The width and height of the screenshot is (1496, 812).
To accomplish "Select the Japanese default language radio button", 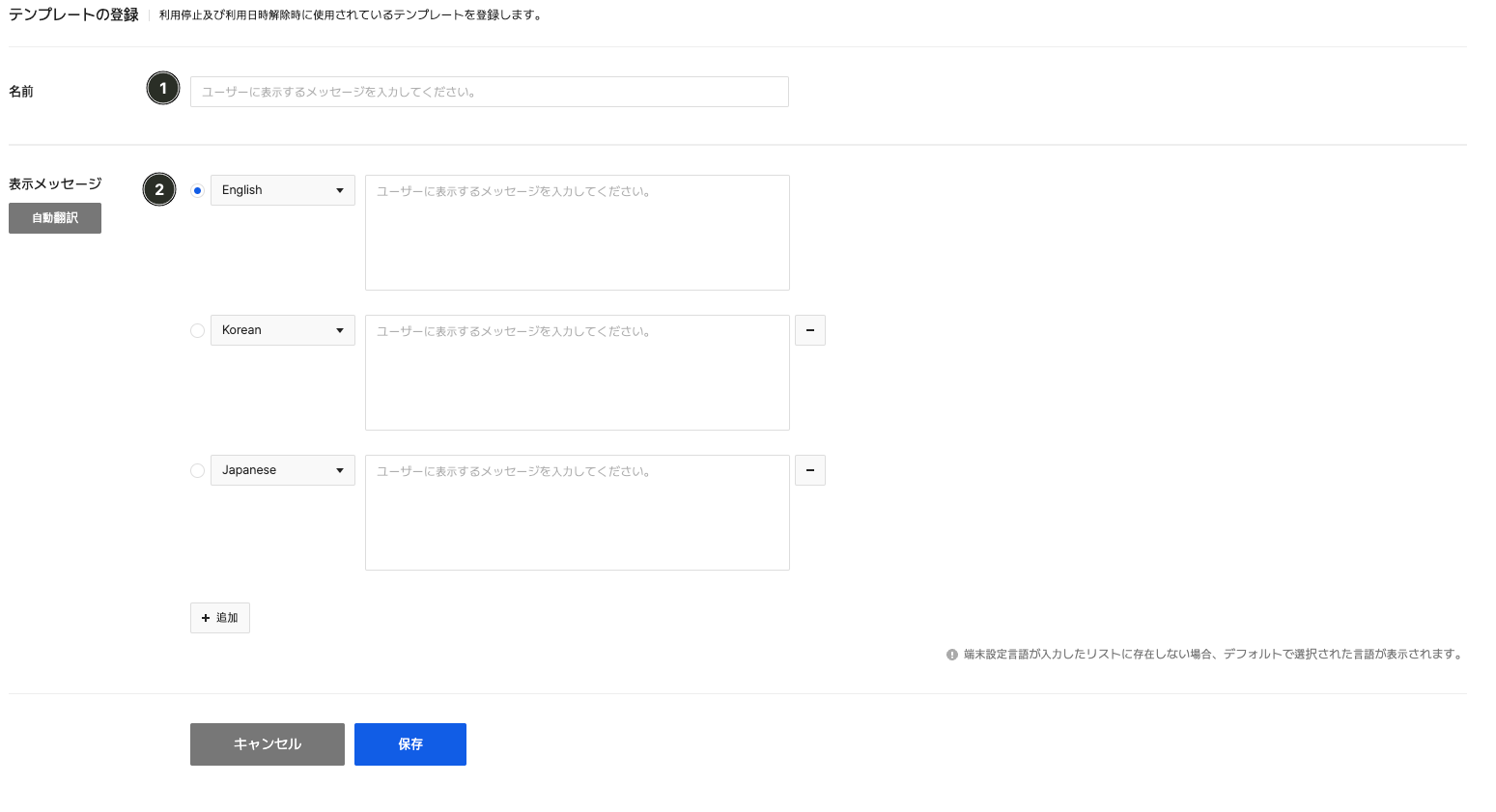I will coord(198,470).
